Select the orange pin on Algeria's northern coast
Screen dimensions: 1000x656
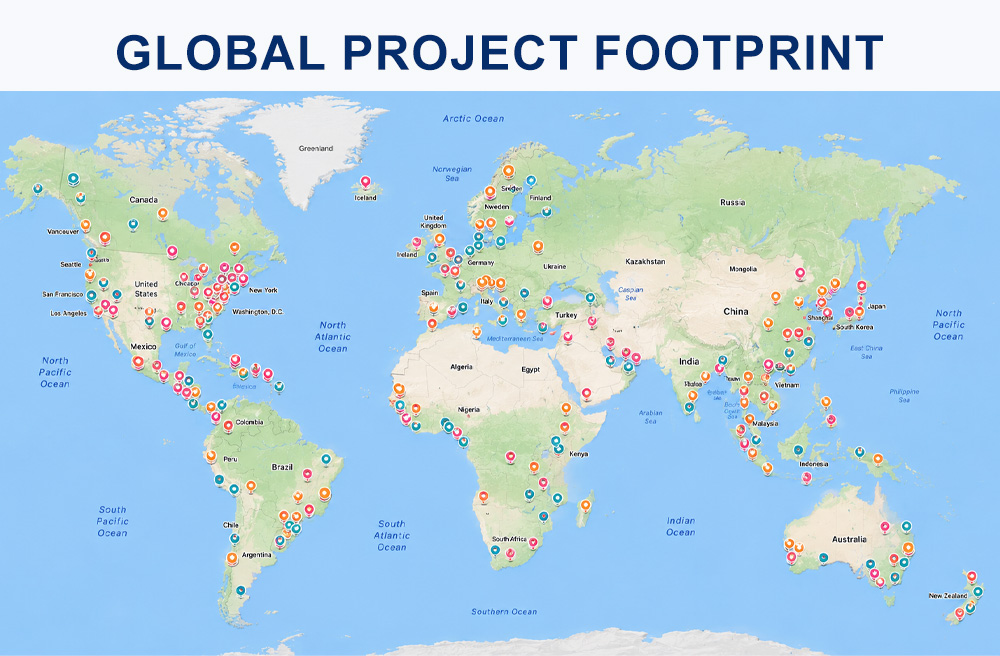pyautogui.click(x=476, y=332)
